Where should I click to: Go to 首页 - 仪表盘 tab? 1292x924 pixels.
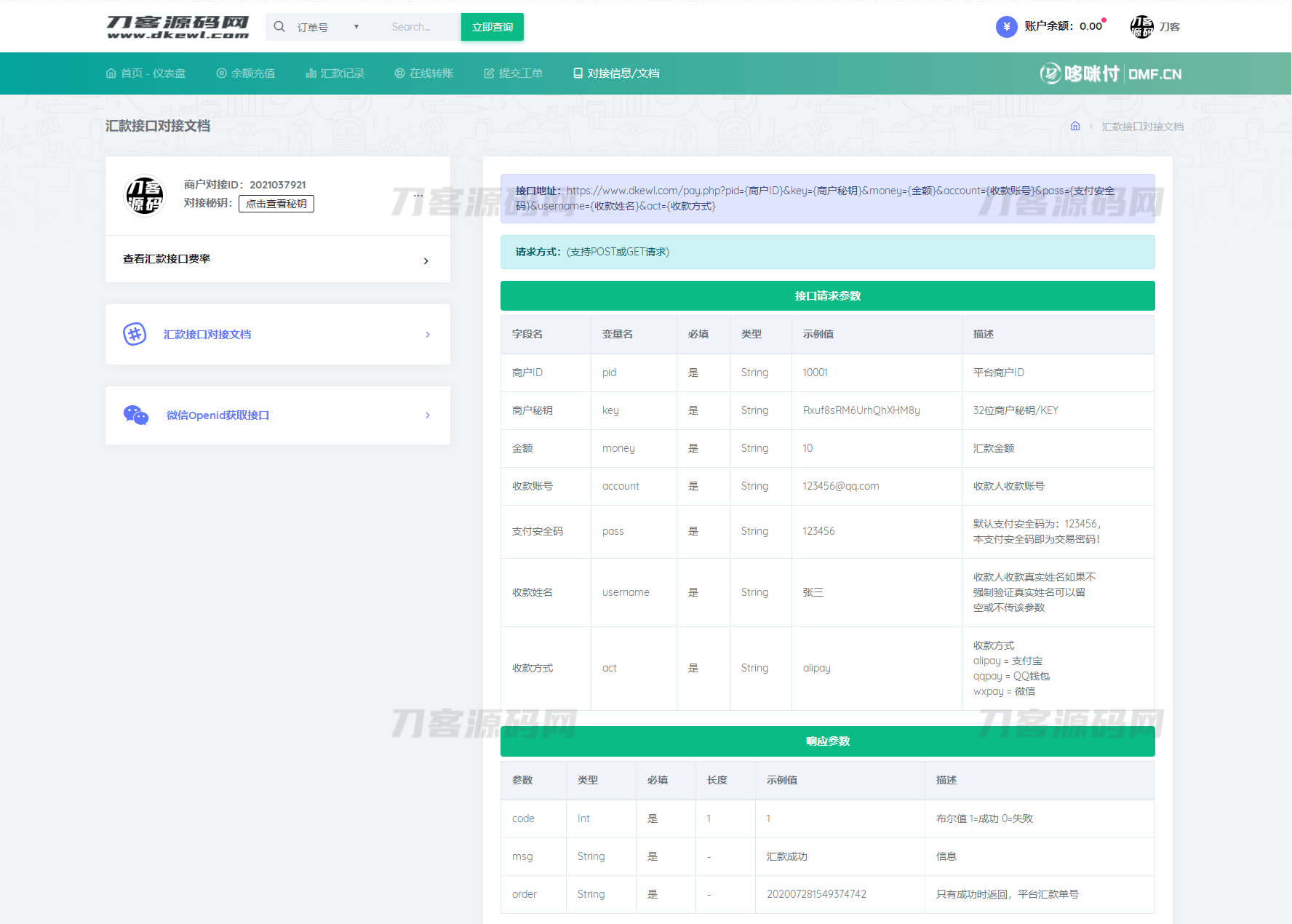point(145,73)
